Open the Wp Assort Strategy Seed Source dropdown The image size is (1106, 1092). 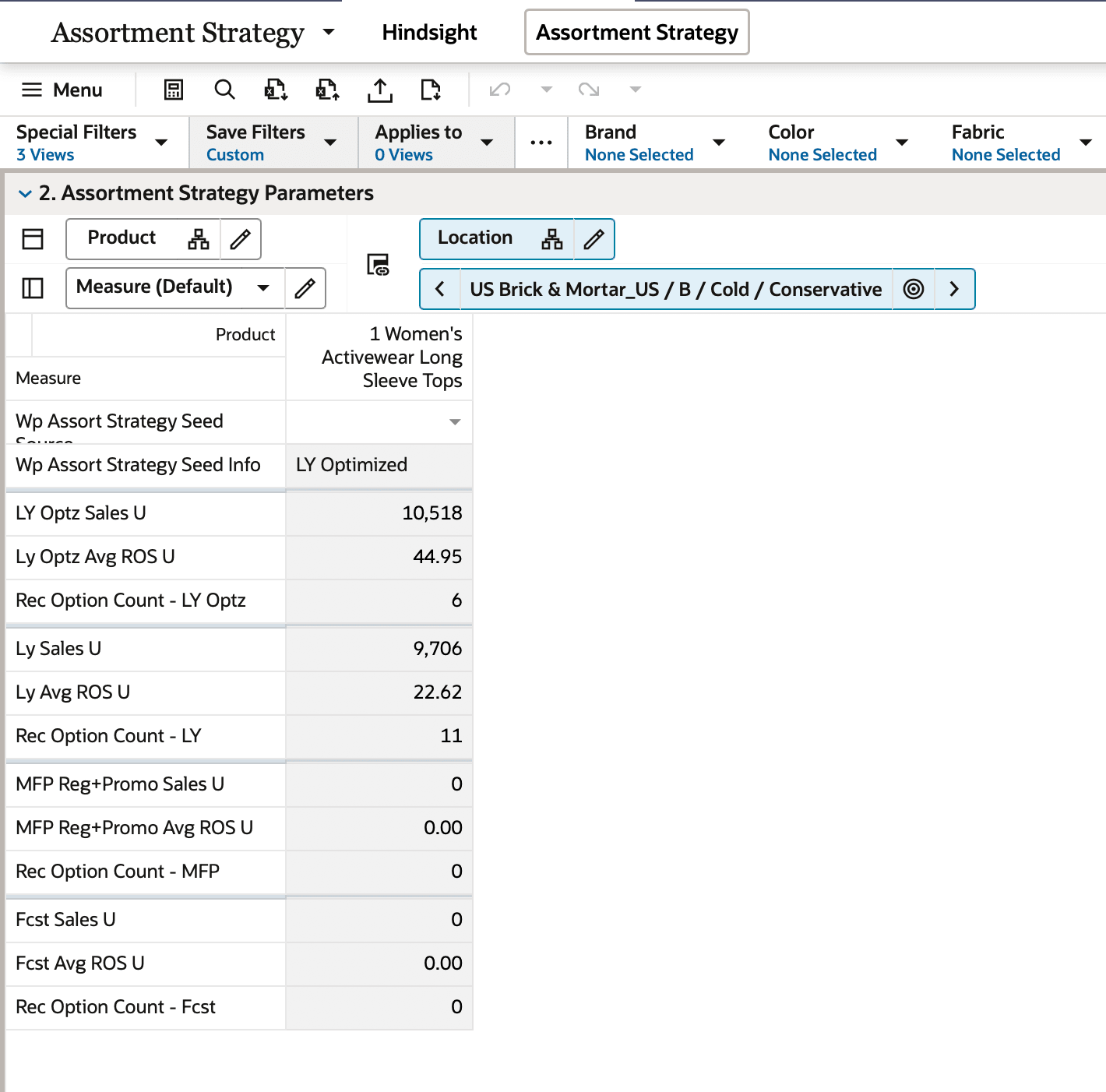click(456, 421)
